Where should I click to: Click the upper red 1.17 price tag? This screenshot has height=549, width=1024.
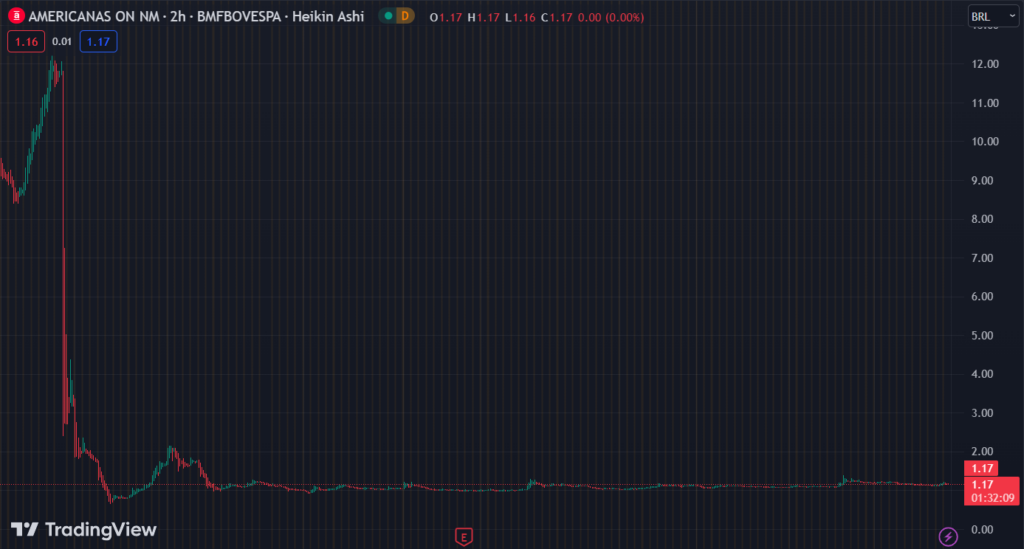981,468
